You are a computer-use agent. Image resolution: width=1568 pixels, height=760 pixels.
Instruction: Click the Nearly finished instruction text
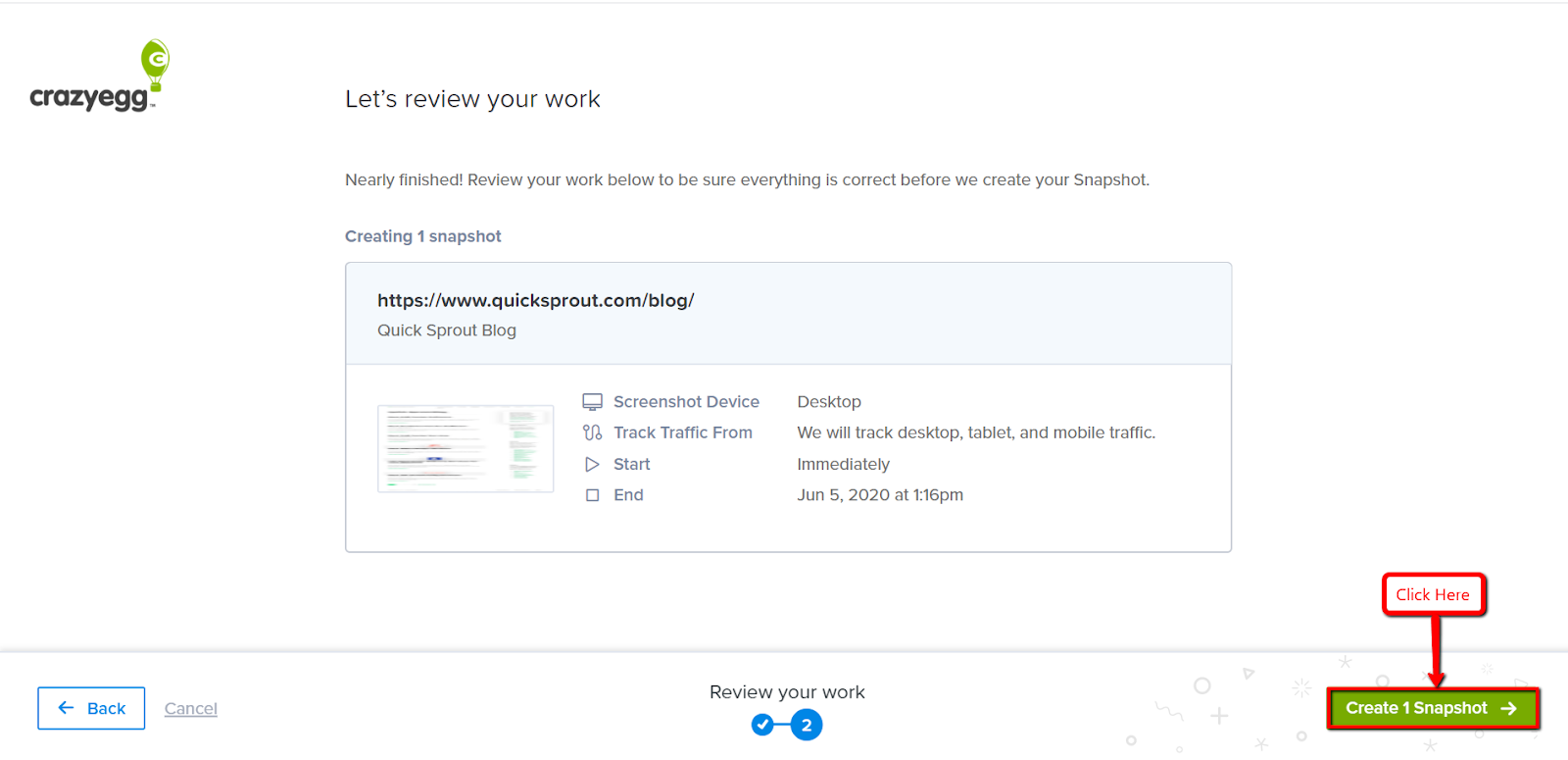pyautogui.click(x=747, y=179)
